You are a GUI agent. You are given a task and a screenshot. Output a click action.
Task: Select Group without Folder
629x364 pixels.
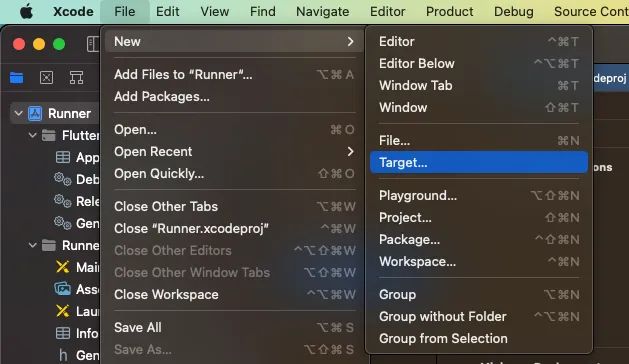(x=479, y=317)
